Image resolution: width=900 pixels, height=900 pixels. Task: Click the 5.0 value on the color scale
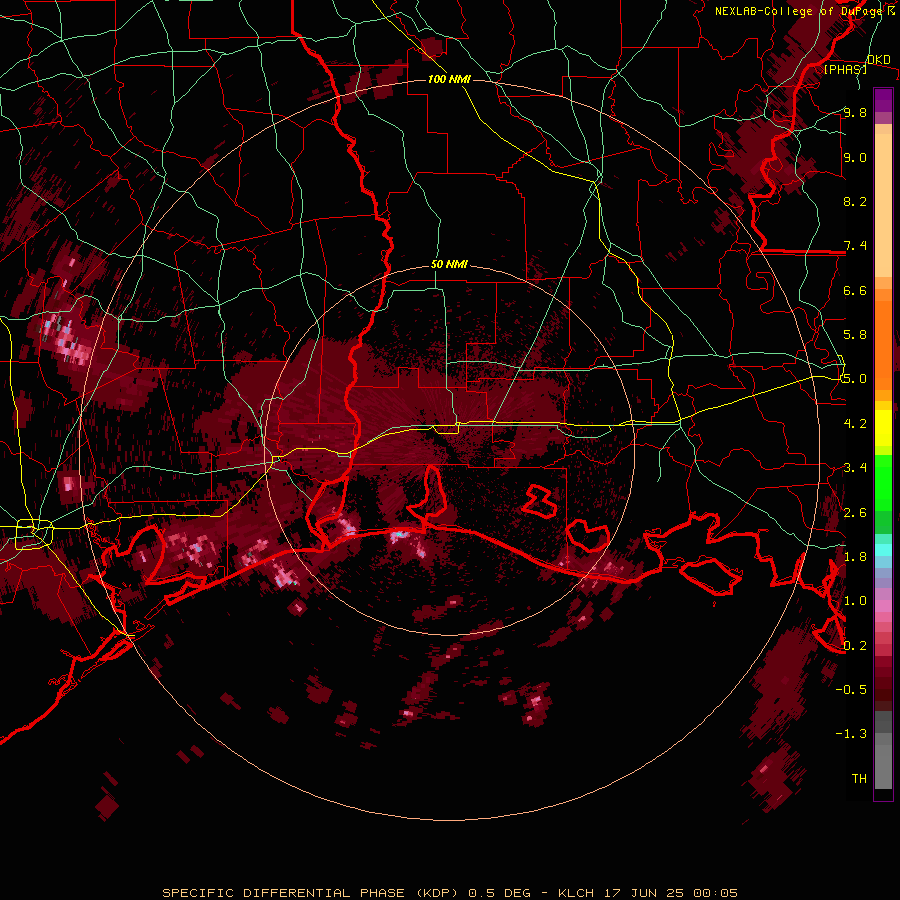[855, 379]
